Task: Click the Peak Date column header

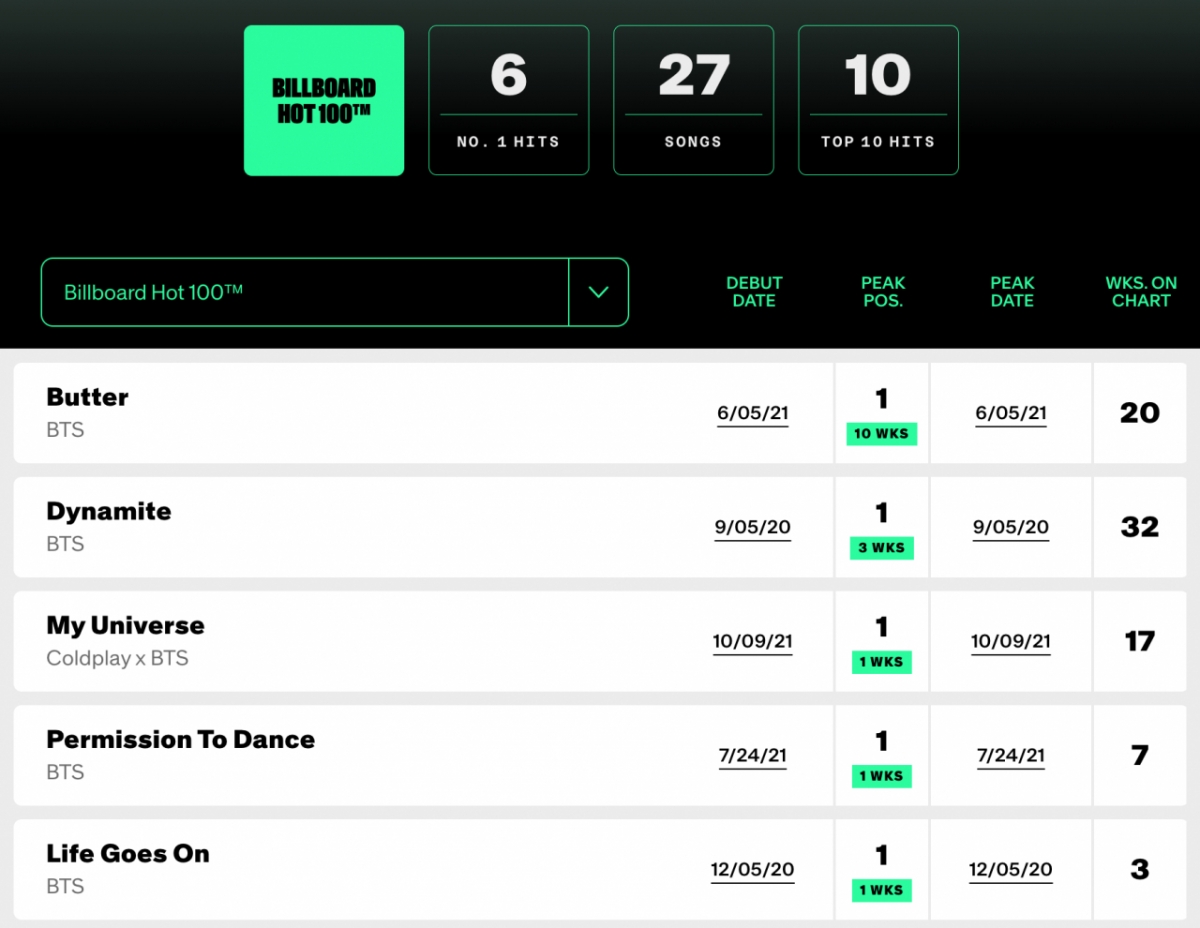Action: (1012, 292)
